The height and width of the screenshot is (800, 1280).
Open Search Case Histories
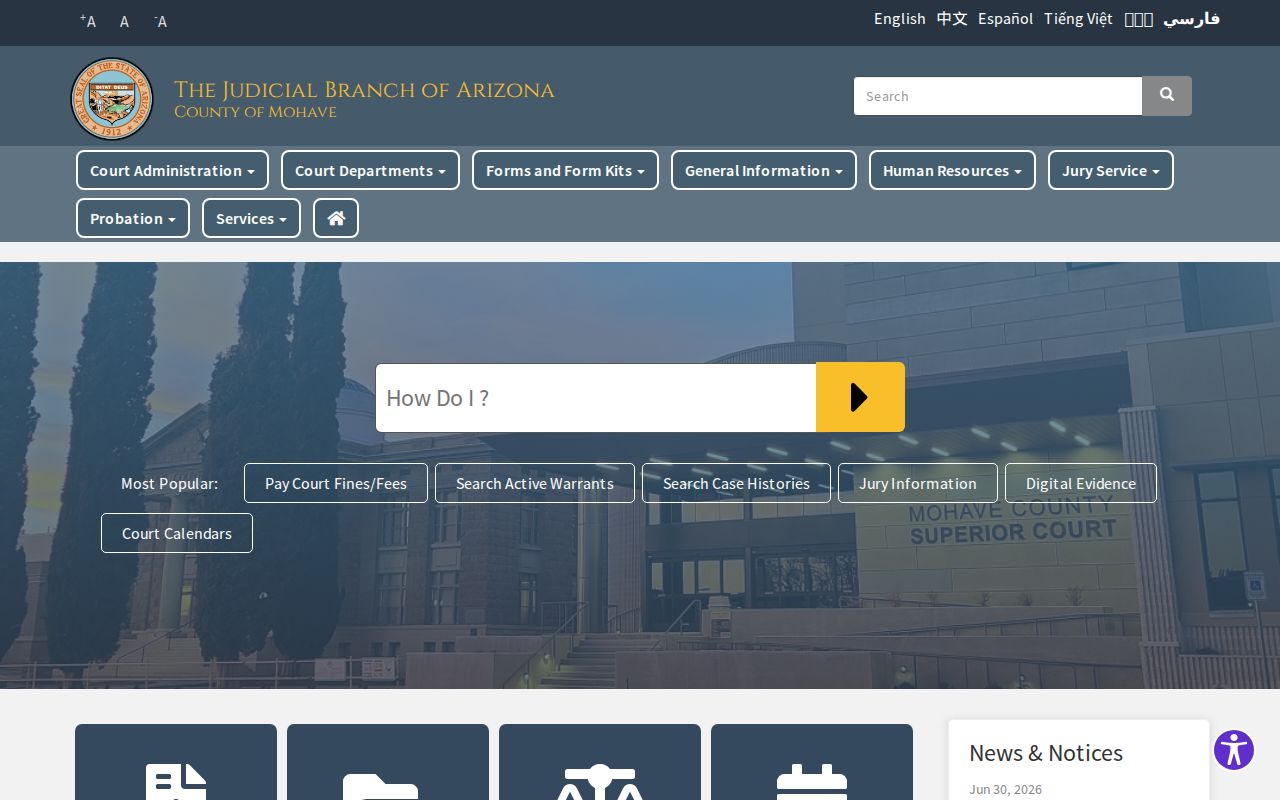coord(736,483)
